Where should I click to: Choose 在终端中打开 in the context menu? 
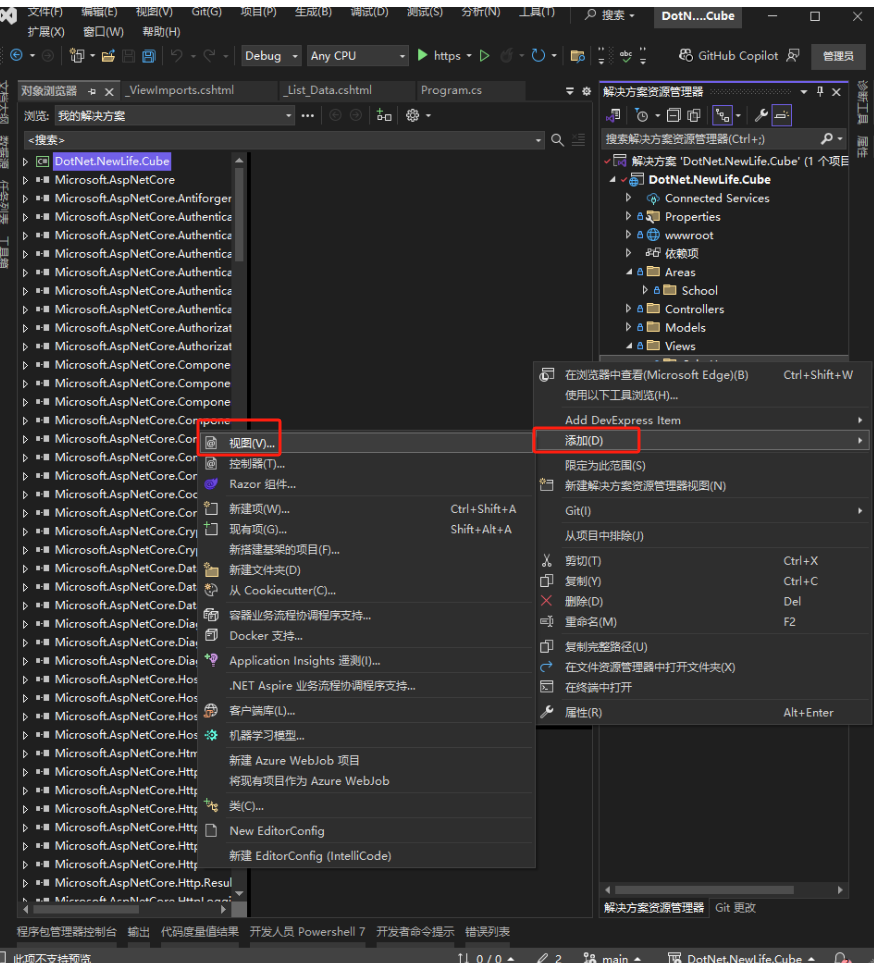coord(703,687)
